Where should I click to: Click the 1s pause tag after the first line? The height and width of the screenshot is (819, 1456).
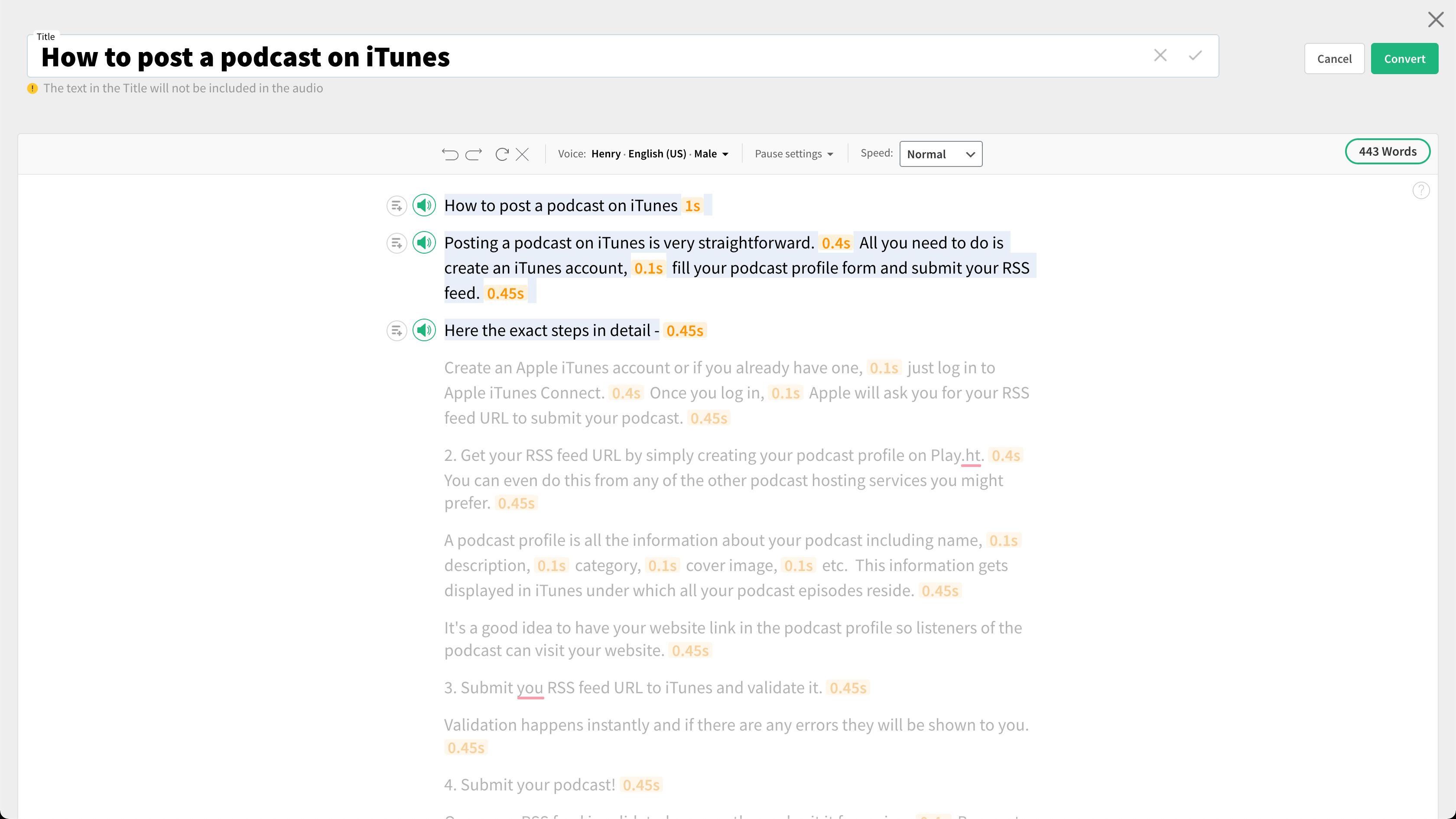click(x=692, y=206)
